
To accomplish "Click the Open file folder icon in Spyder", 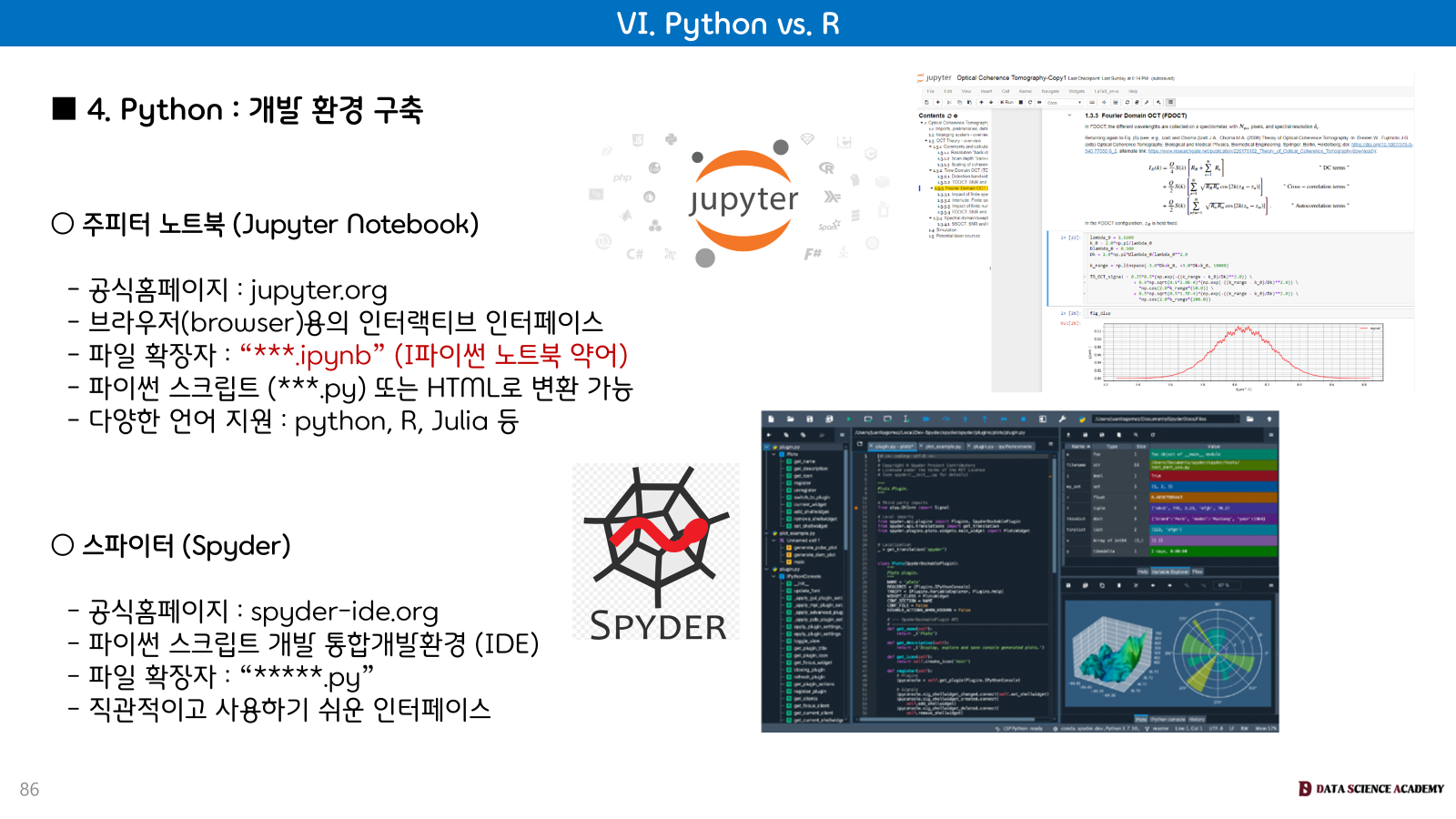I will coord(790,419).
